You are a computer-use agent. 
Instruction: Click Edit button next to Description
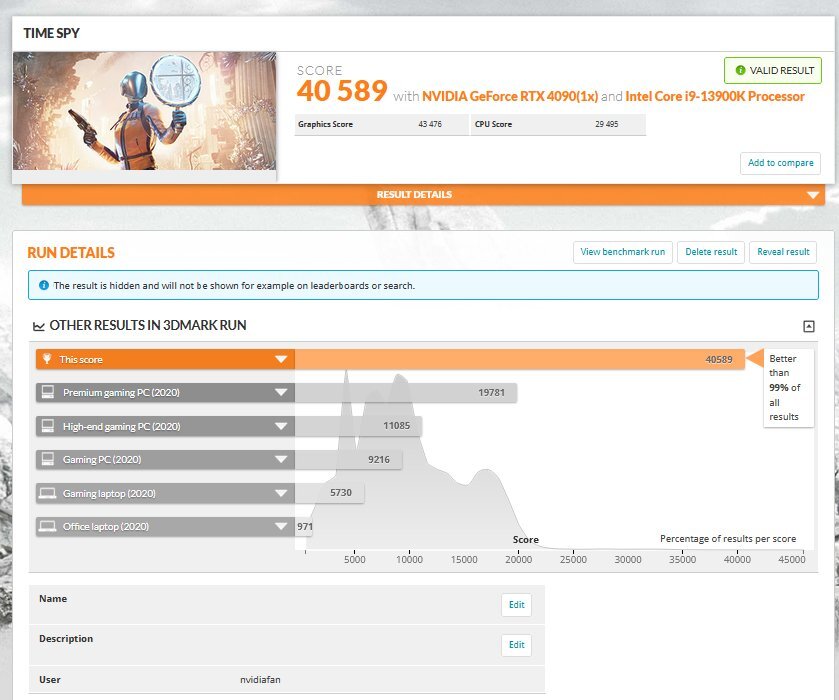click(x=516, y=645)
